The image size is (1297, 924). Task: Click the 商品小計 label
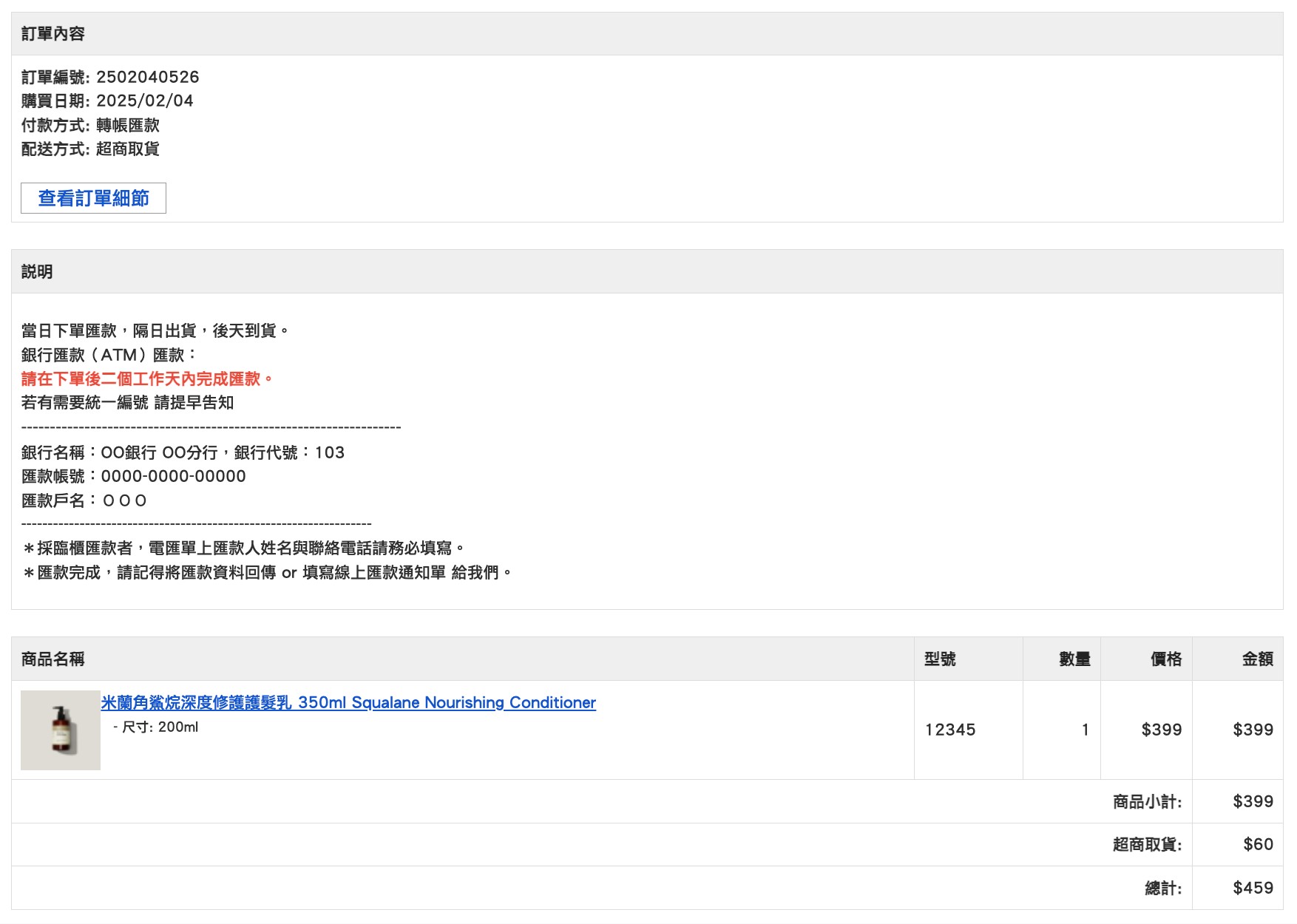coord(1147,801)
